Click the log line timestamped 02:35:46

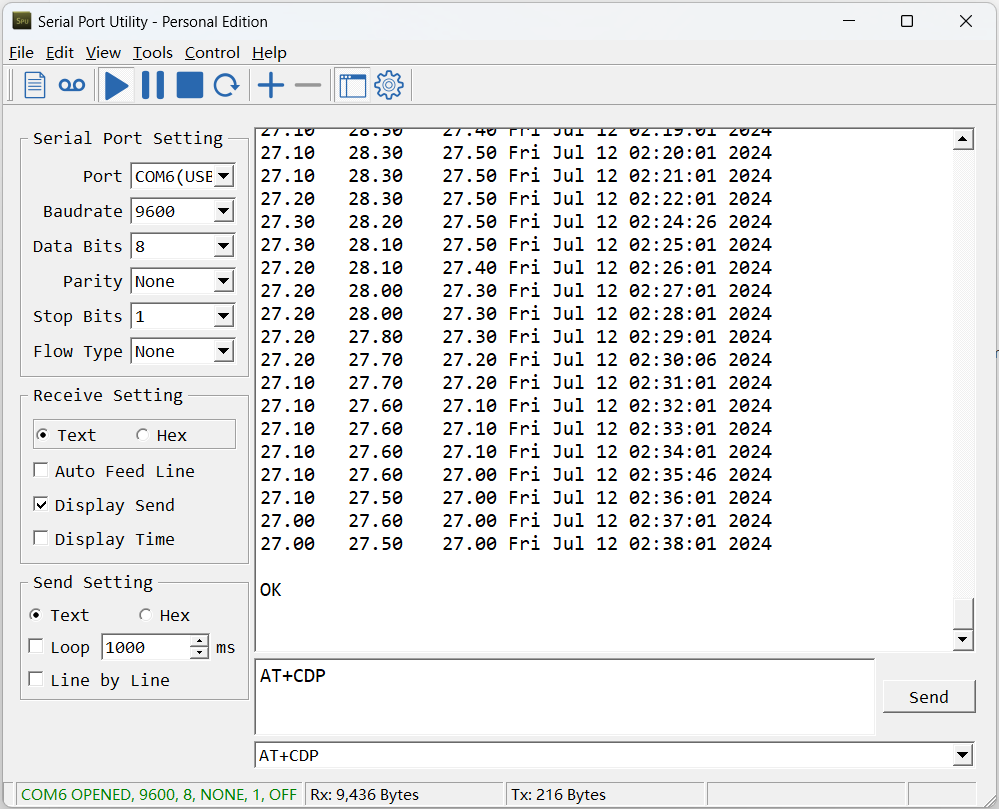click(516, 475)
